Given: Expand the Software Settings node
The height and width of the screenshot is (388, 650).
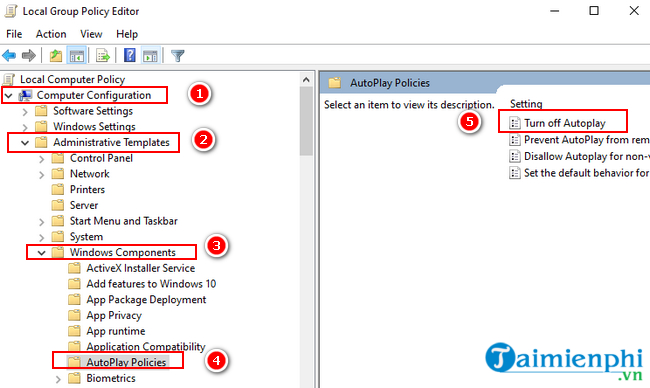Looking at the screenshot, I should 25,112.
